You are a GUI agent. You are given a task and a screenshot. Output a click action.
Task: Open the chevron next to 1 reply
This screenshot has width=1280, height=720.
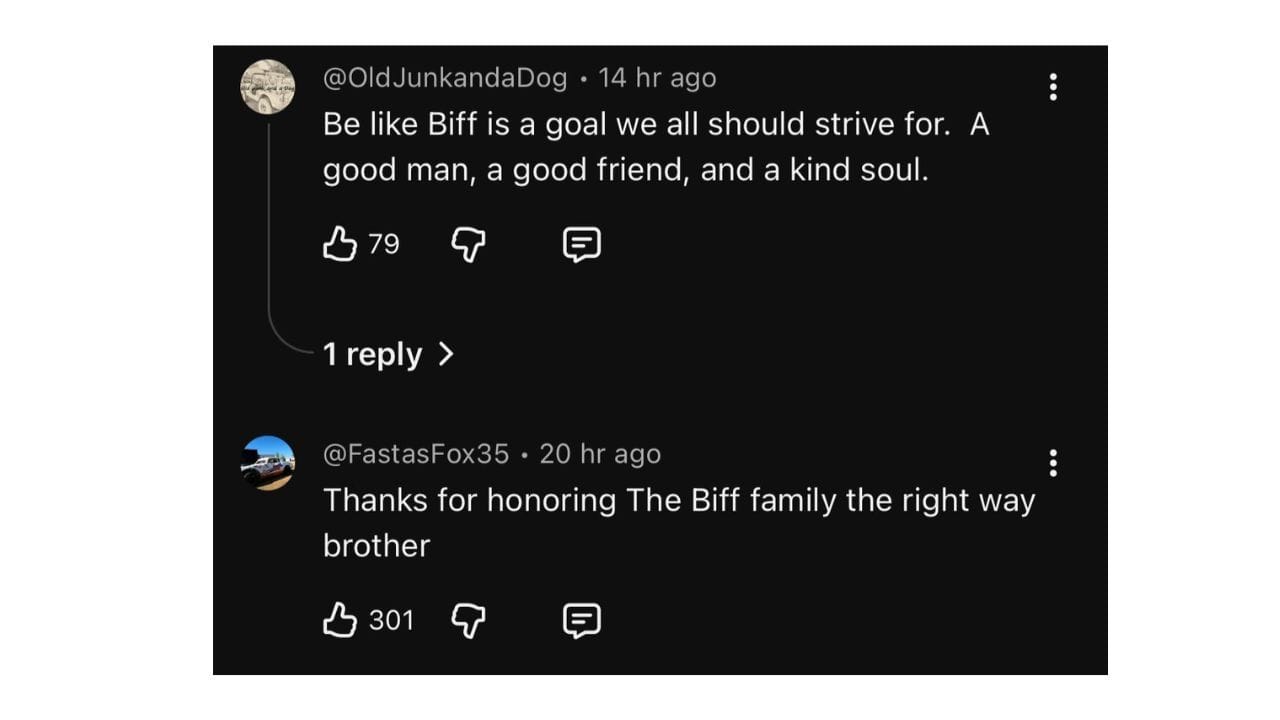click(446, 354)
